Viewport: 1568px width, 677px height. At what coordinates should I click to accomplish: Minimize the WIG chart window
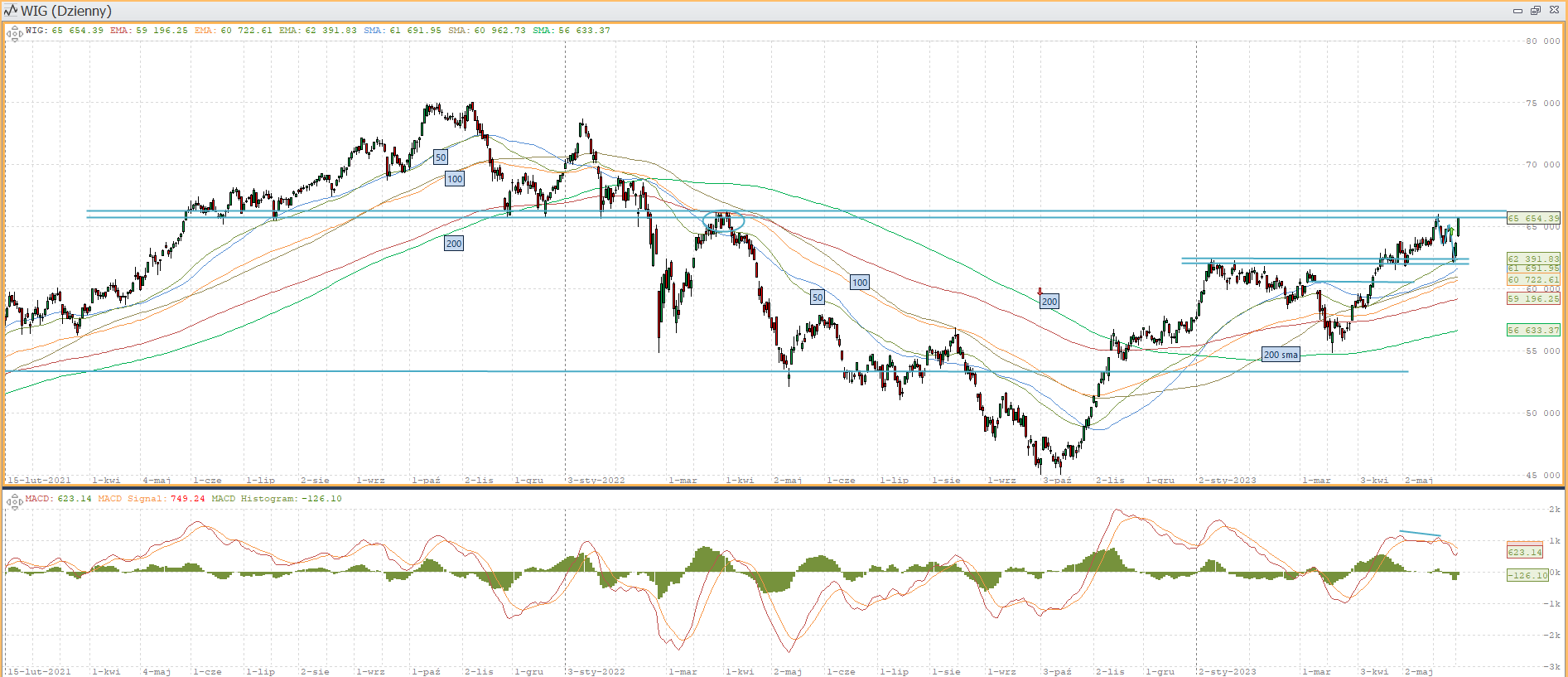click(1517, 11)
